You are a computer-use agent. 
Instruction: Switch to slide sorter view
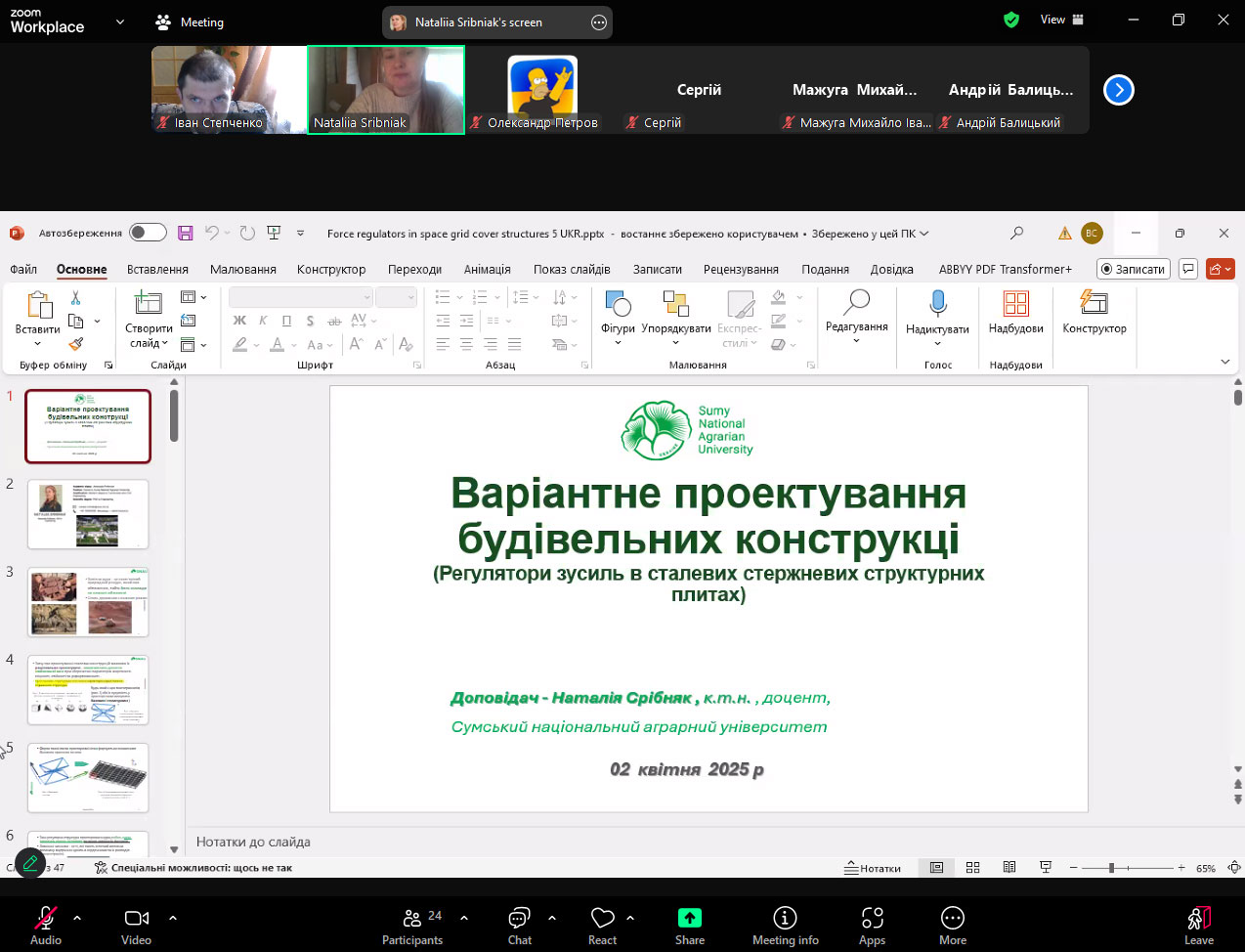click(972, 868)
